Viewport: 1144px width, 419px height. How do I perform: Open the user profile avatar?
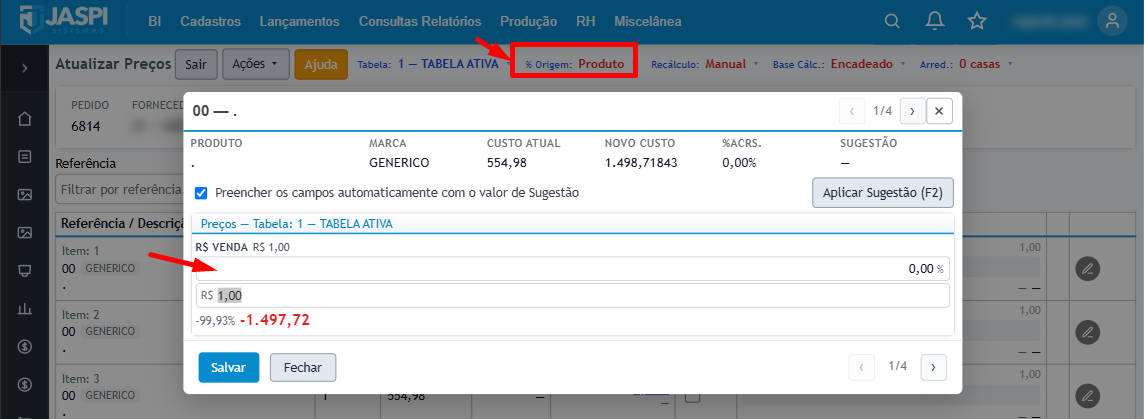coord(1112,21)
